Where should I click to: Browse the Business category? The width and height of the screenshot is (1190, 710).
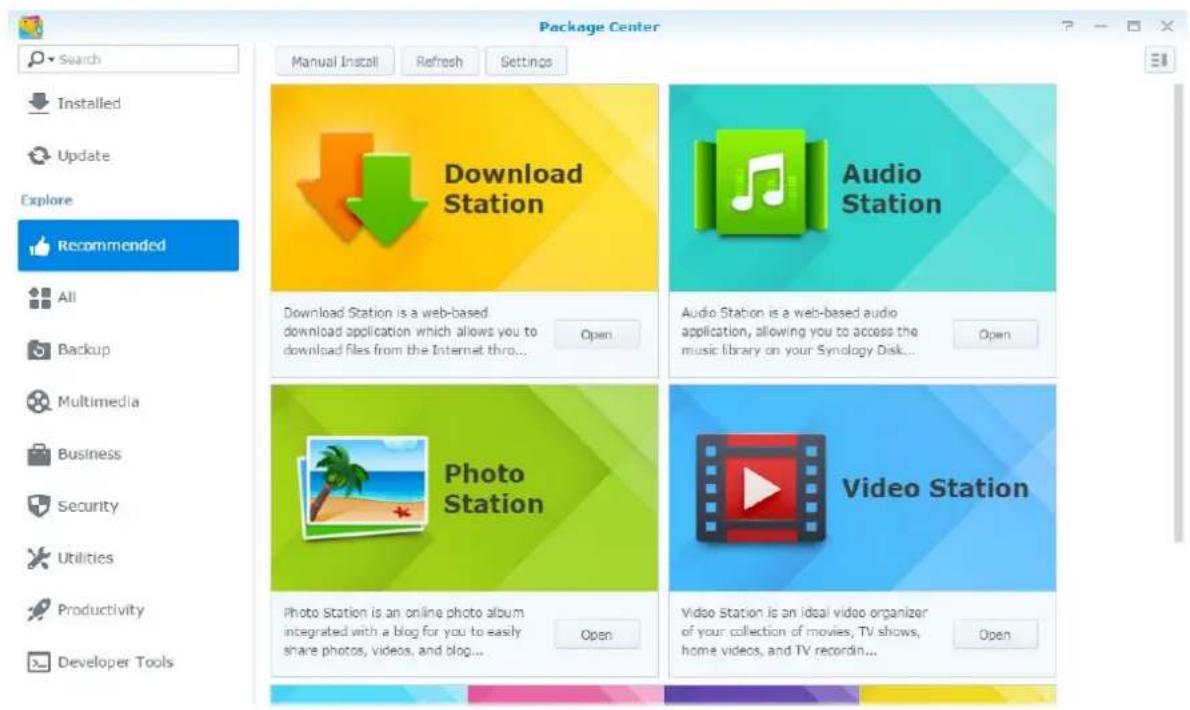128,454
